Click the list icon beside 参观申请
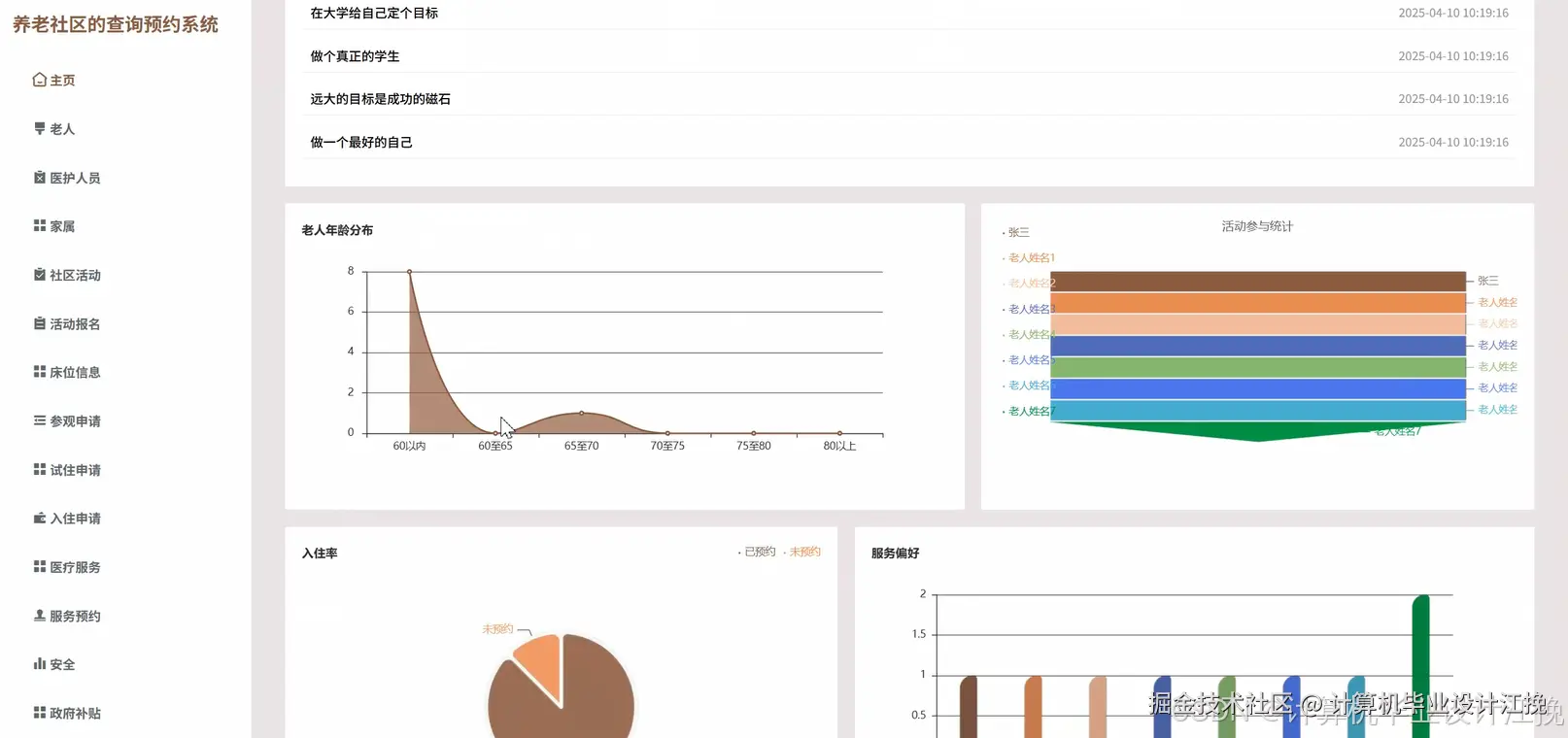 click(40, 420)
